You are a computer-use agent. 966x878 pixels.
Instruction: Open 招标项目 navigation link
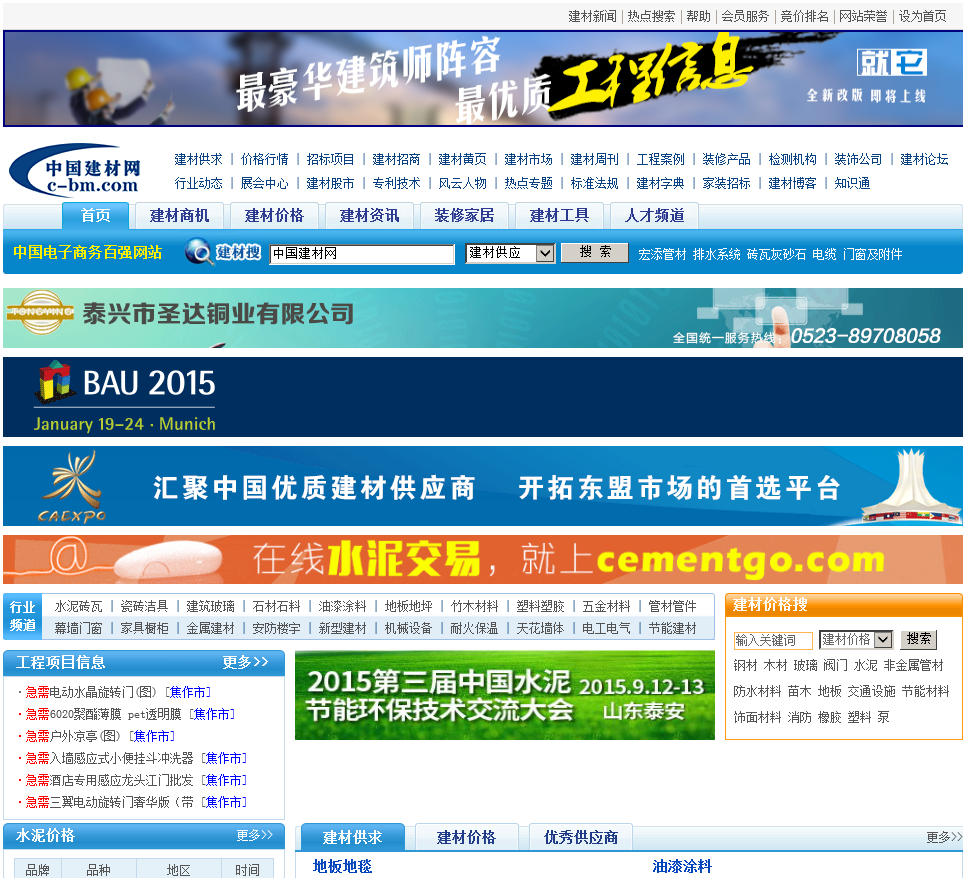[330, 159]
